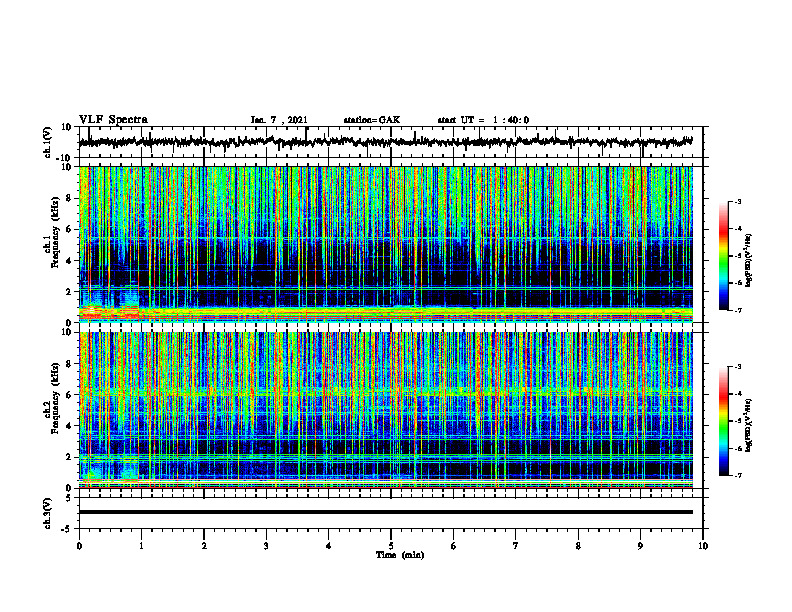Click the "4" kHz tick on ch.1 spectrogram

(70, 261)
